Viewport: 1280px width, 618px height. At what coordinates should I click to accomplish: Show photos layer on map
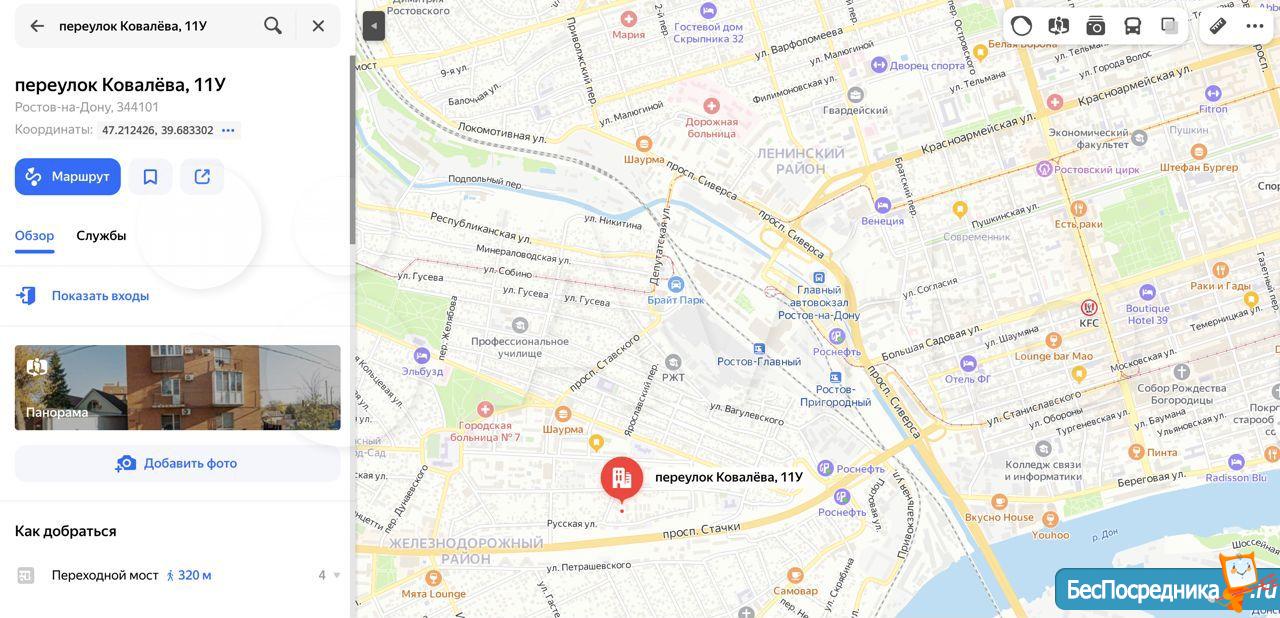pyautogui.click(x=1095, y=26)
